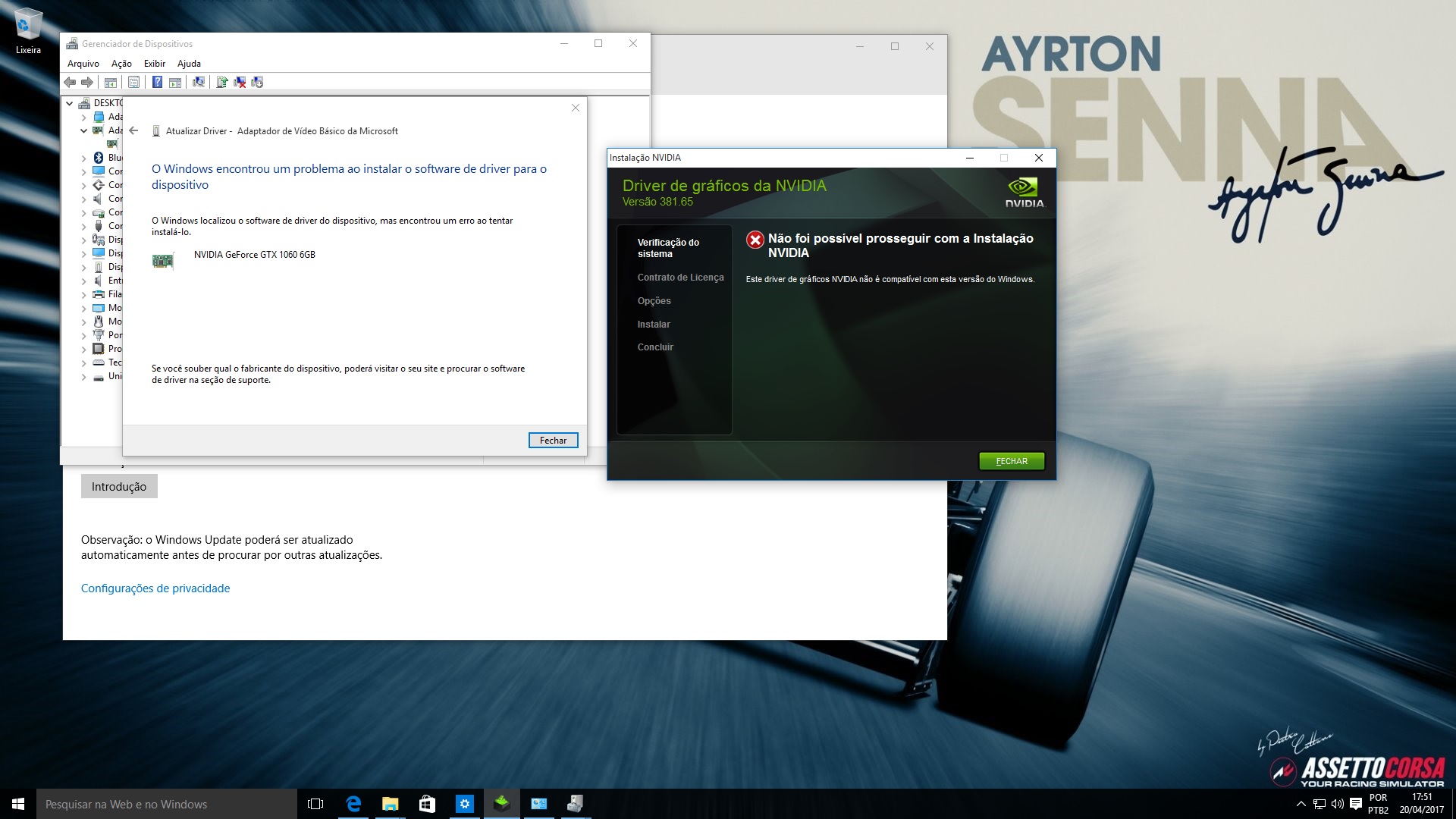Open Configurações de privacidade link
The height and width of the screenshot is (819, 1456).
(x=155, y=588)
